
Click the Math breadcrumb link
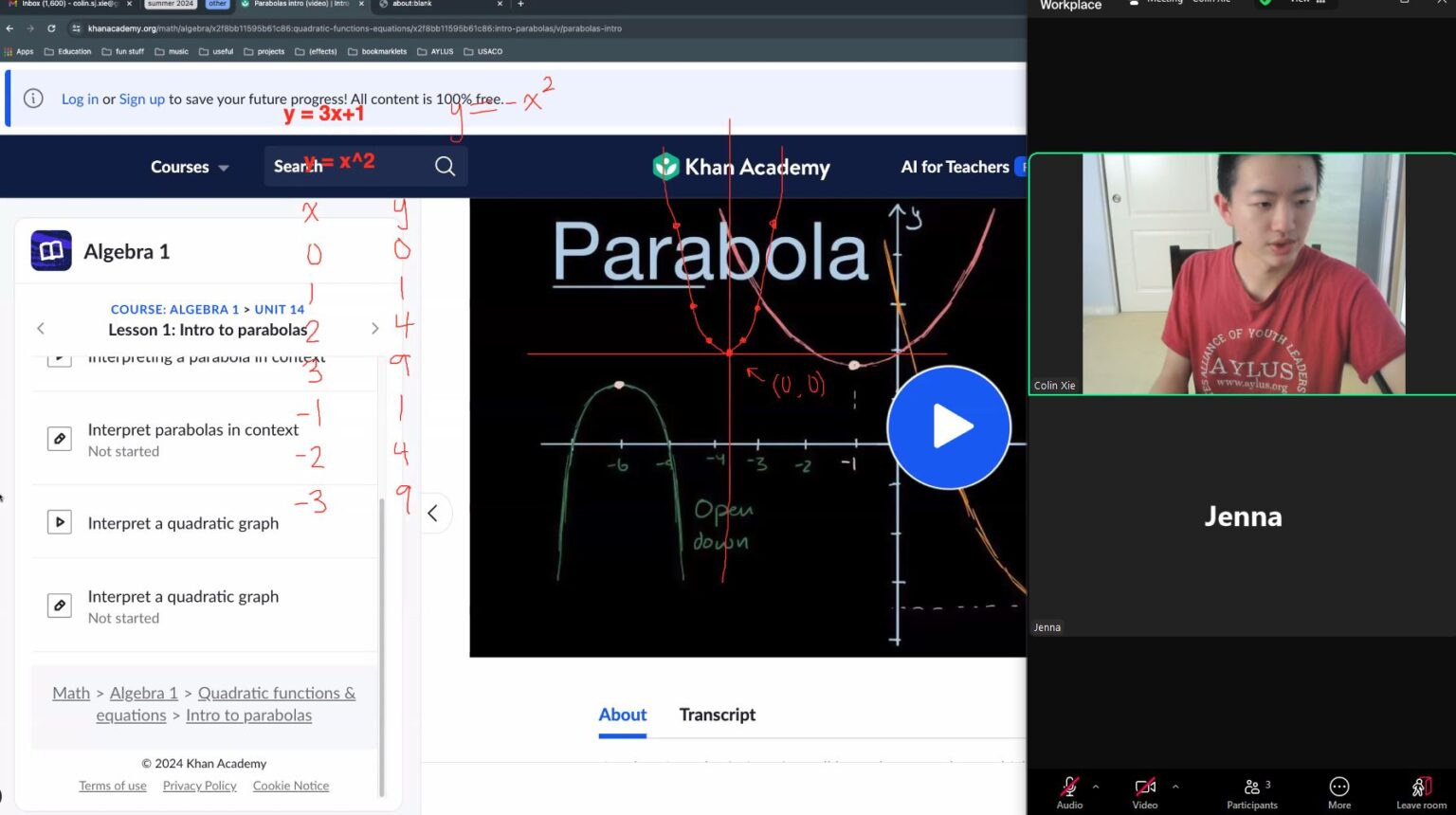point(71,693)
